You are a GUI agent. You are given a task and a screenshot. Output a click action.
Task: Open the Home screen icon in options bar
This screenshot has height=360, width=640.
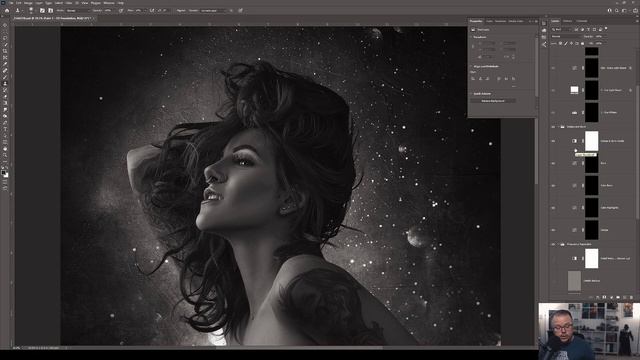click(x=7, y=10)
